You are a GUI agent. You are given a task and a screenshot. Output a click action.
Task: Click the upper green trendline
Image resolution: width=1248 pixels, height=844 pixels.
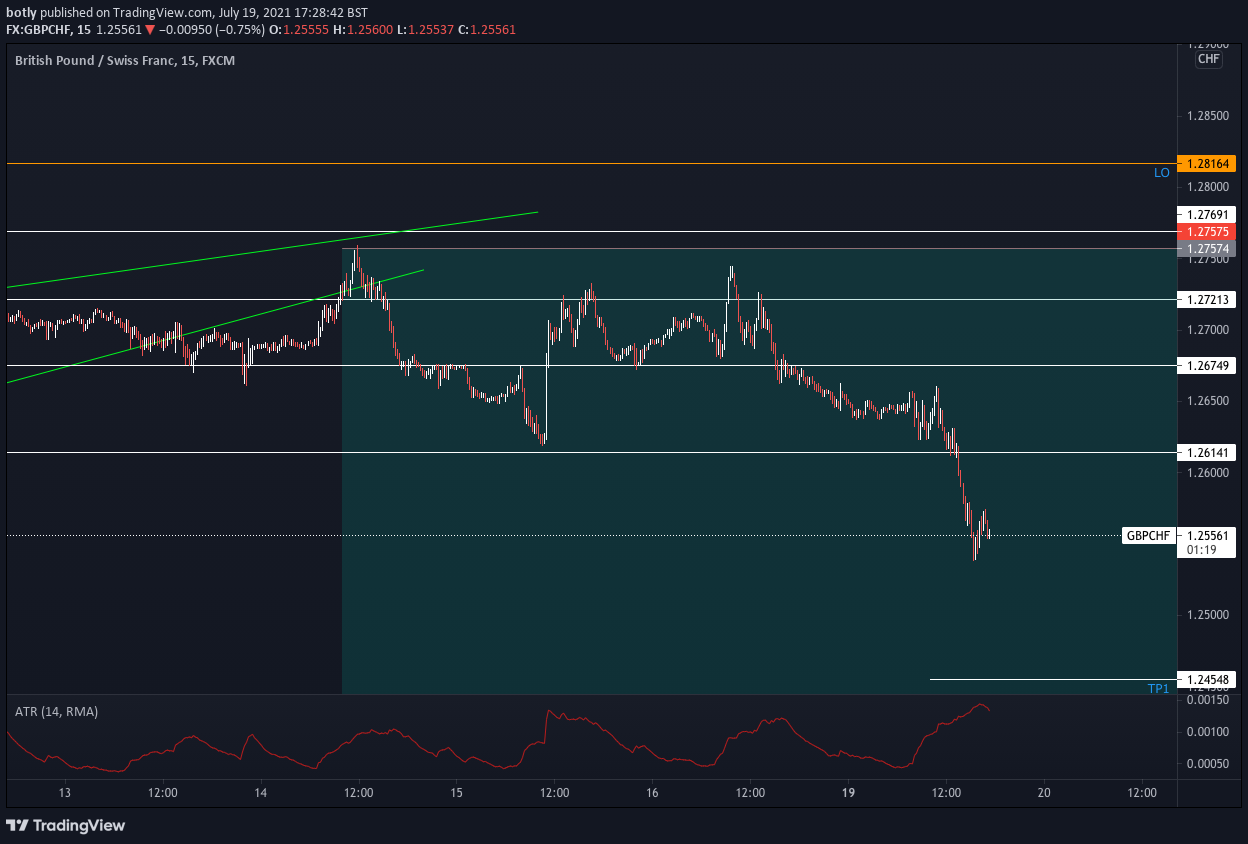pyautogui.click(x=272, y=250)
